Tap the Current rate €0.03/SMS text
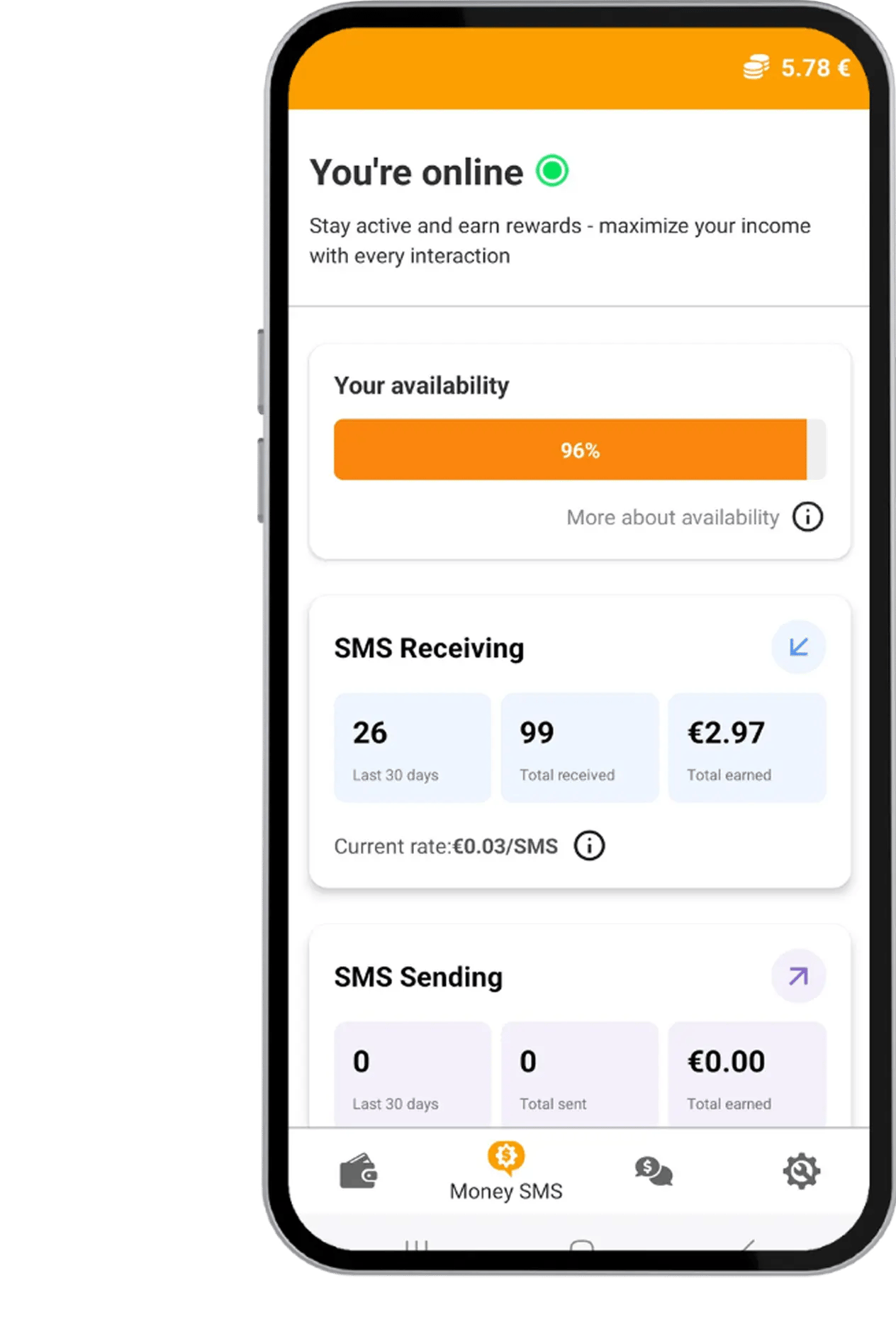This screenshot has width=896, height=1334. pyautogui.click(x=446, y=846)
